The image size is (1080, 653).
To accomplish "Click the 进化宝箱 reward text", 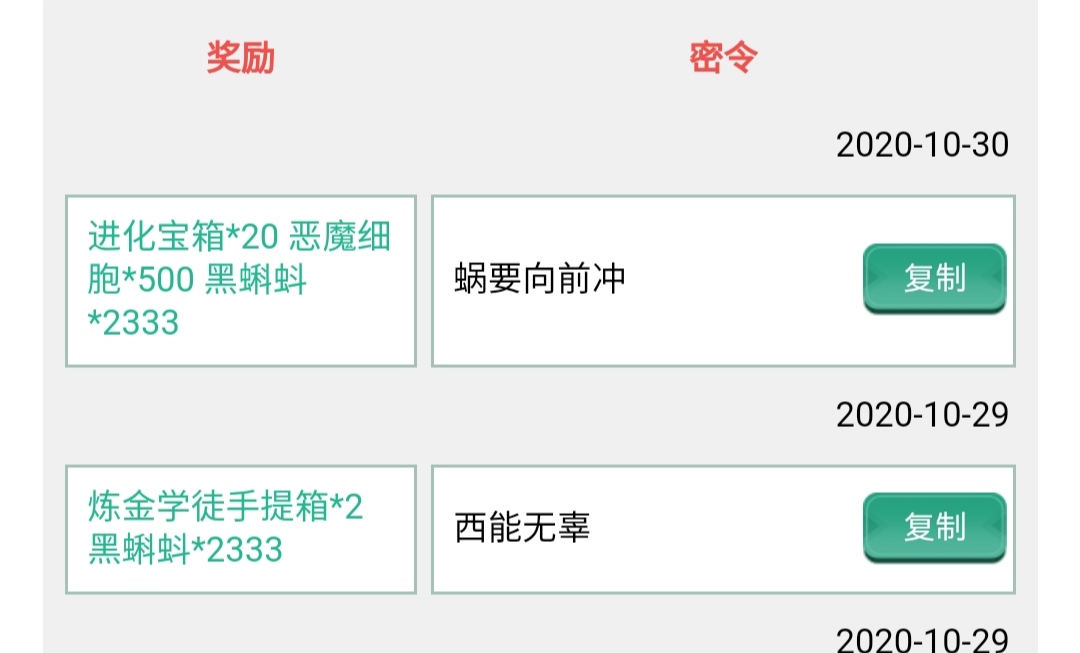I will pos(154,238).
